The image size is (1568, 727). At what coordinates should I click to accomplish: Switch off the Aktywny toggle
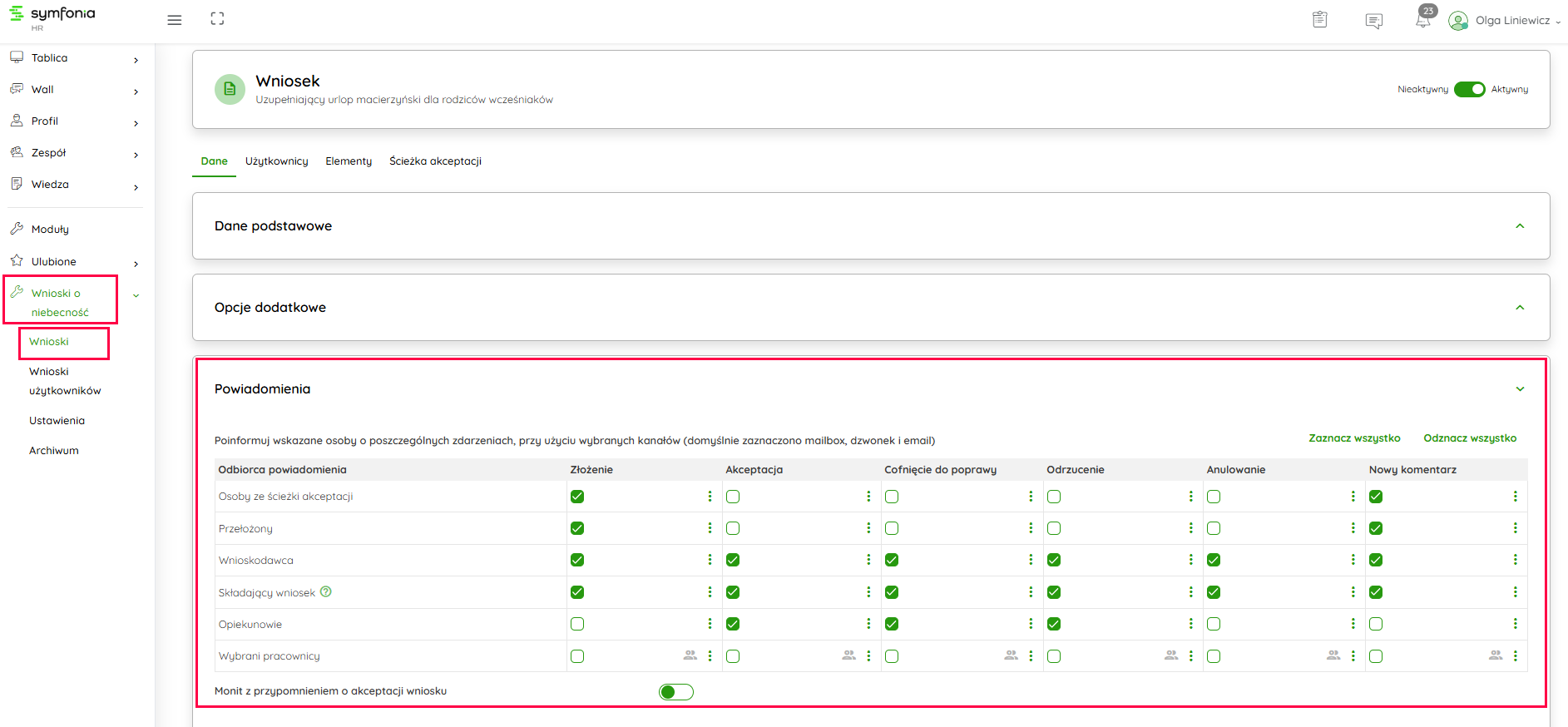[x=1469, y=90]
